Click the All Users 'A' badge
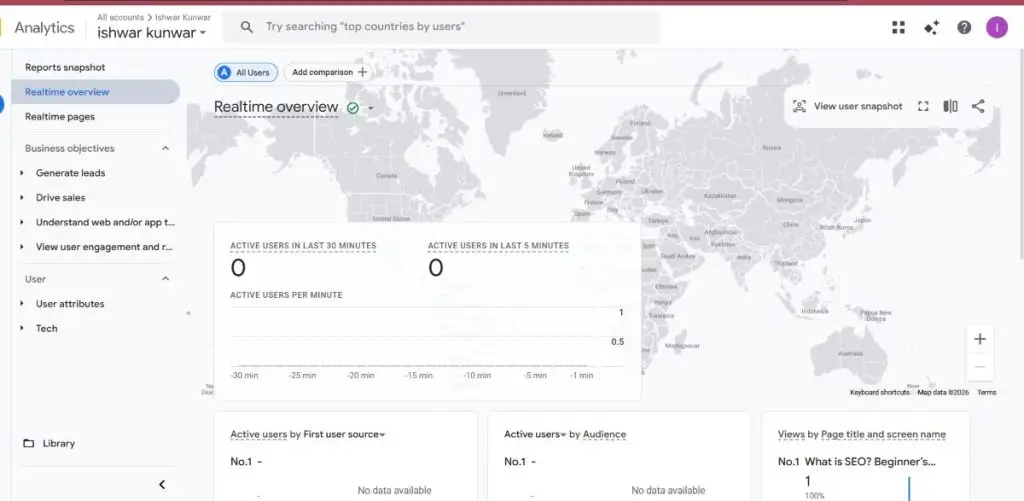Screen dimensions: 1024x501 [x=225, y=73]
